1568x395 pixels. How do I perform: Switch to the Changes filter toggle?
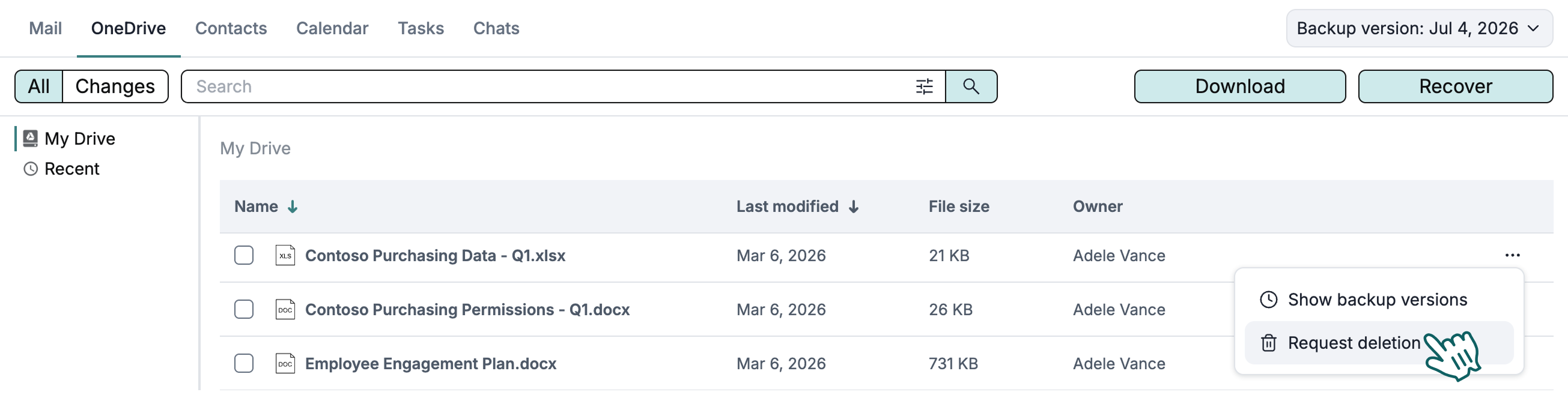coord(115,86)
